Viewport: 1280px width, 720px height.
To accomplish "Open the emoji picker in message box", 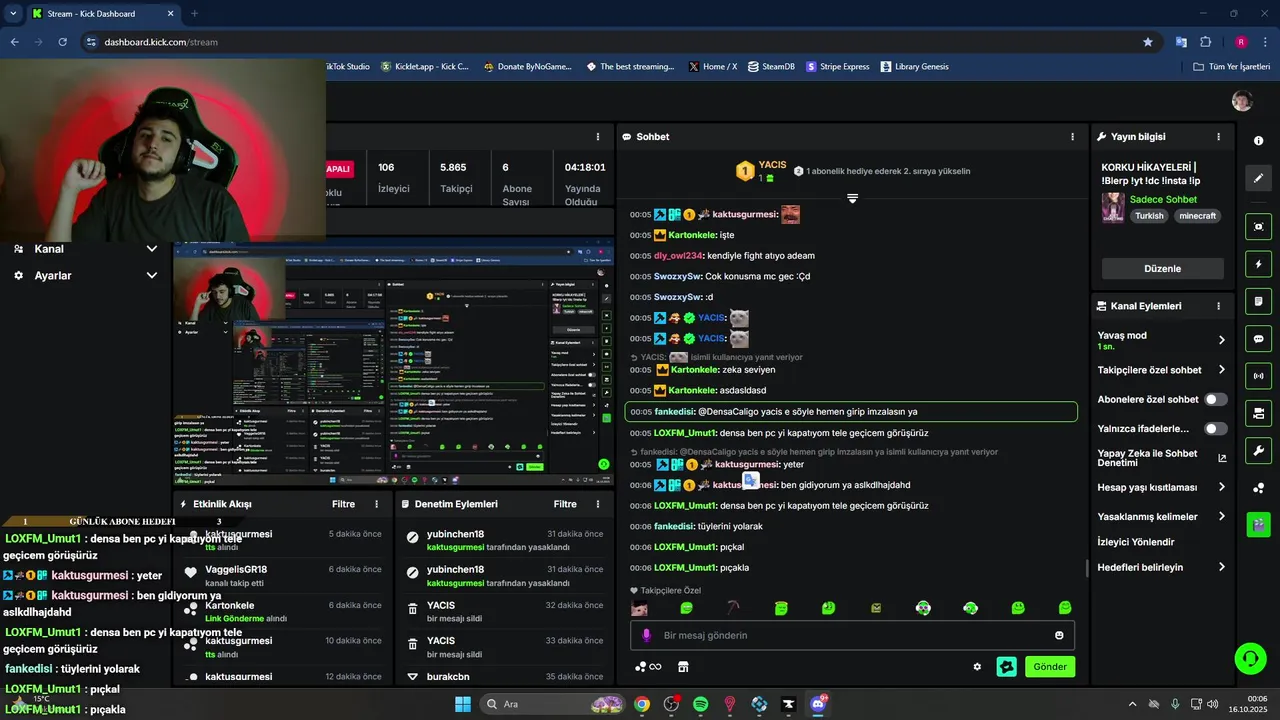I will pyautogui.click(x=1059, y=635).
